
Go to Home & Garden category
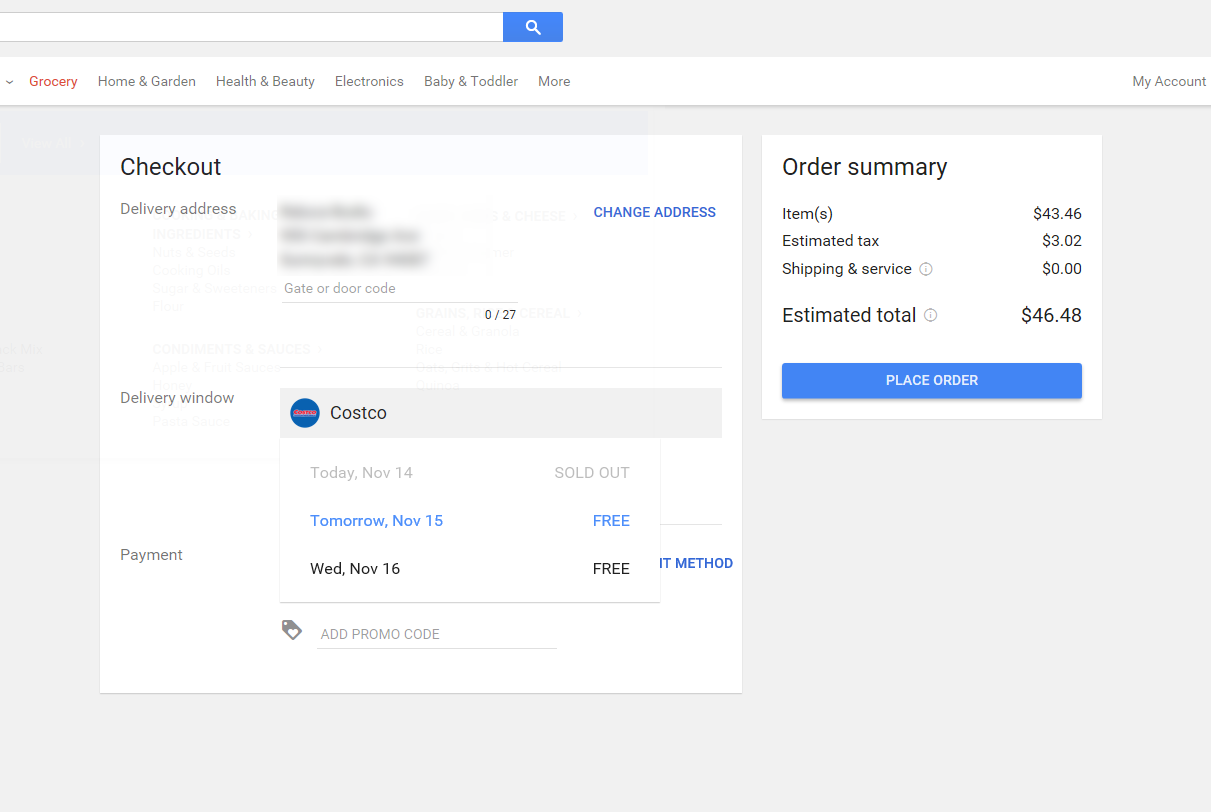click(147, 82)
